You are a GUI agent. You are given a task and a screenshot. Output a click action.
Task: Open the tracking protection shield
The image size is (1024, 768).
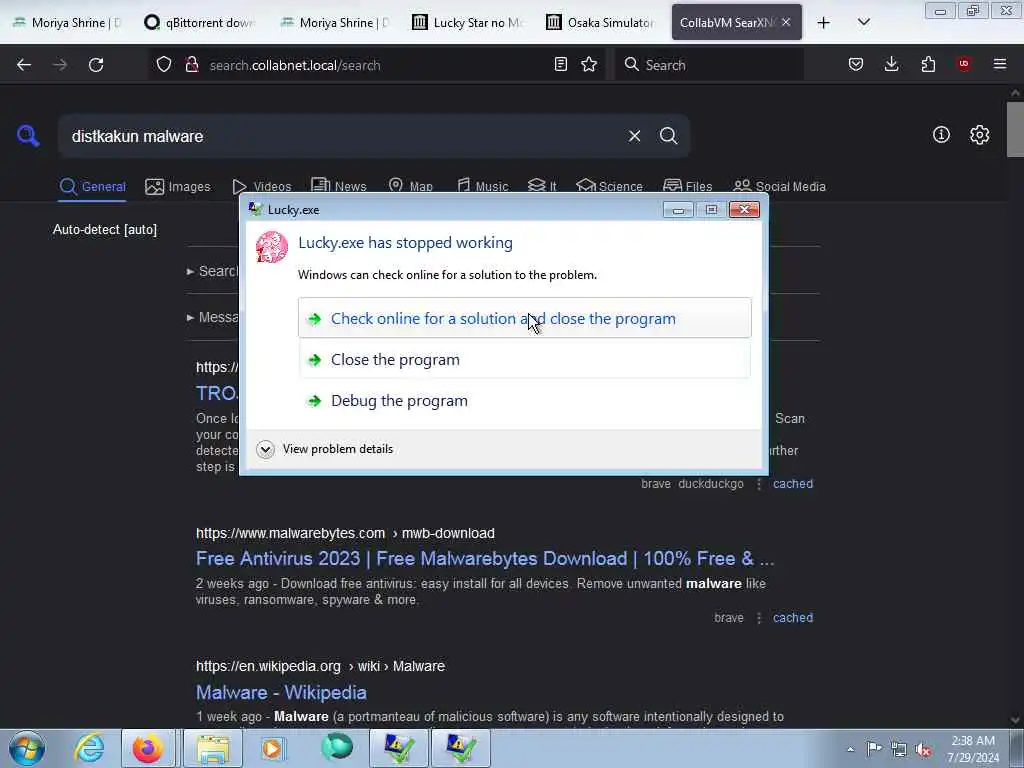(164, 65)
